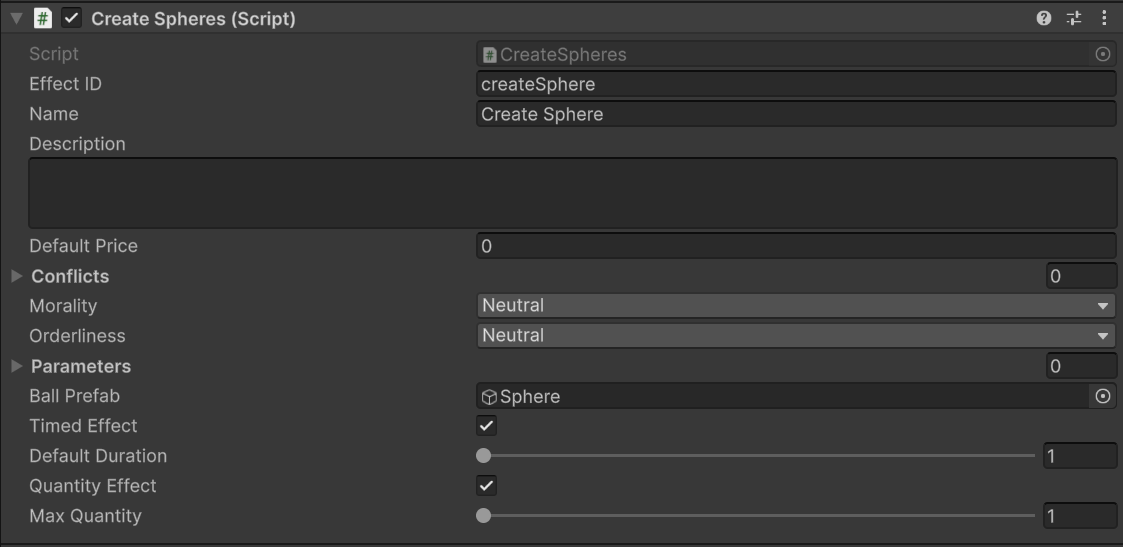The height and width of the screenshot is (547, 1123).
Task: Click into the Description text area
Action: point(572,193)
